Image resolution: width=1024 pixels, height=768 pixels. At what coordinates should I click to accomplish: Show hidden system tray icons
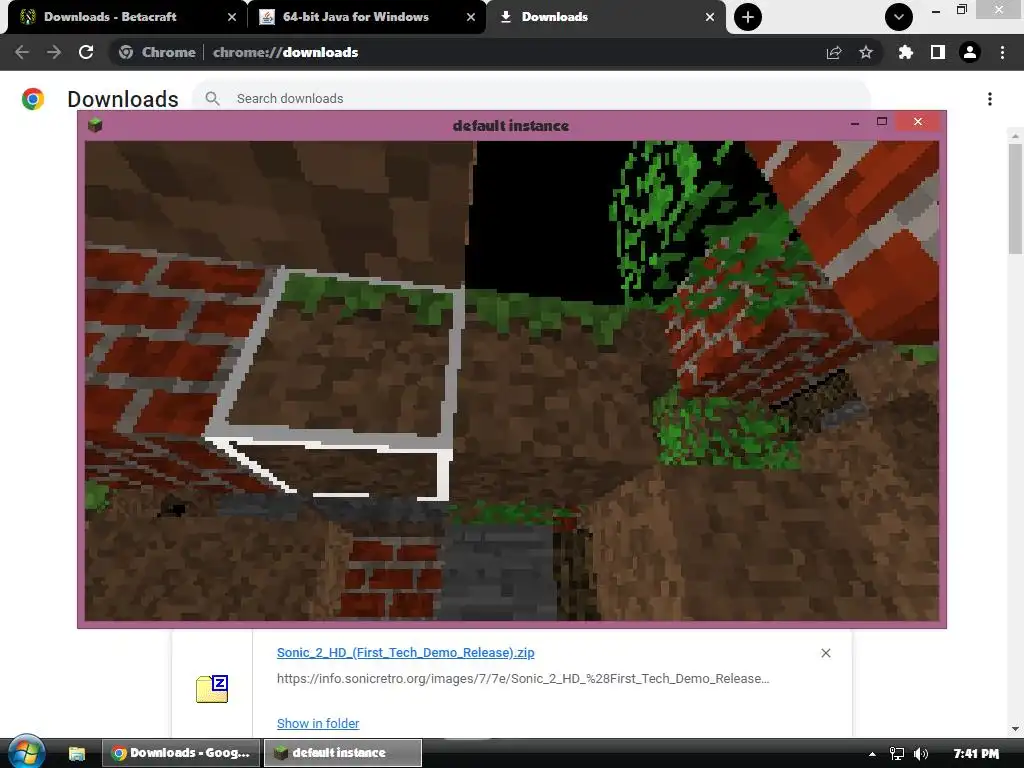[x=872, y=754]
